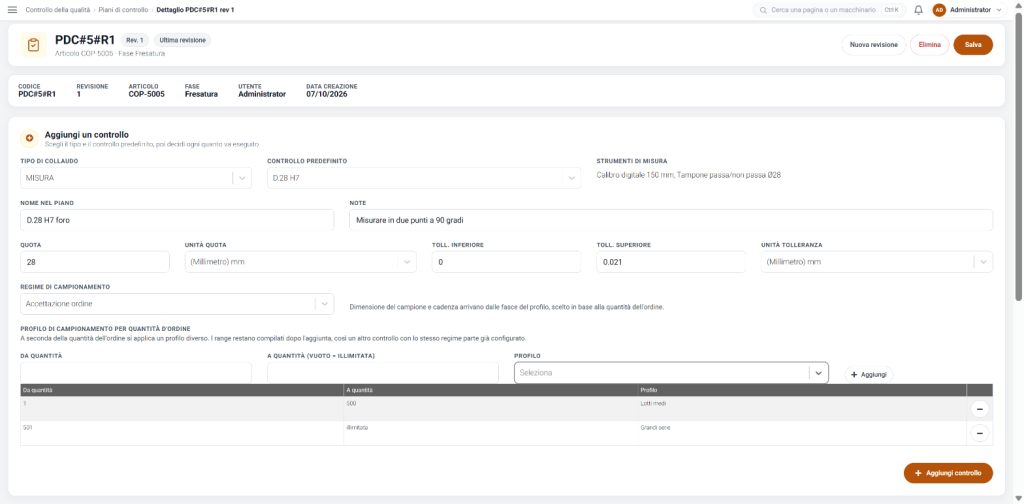Image resolution: width=1024 pixels, height=504 pixels.
Task: Click the clipboard plan icon beside PDC#5#R1
Action: pyautogui.click(x=33, y=45)
